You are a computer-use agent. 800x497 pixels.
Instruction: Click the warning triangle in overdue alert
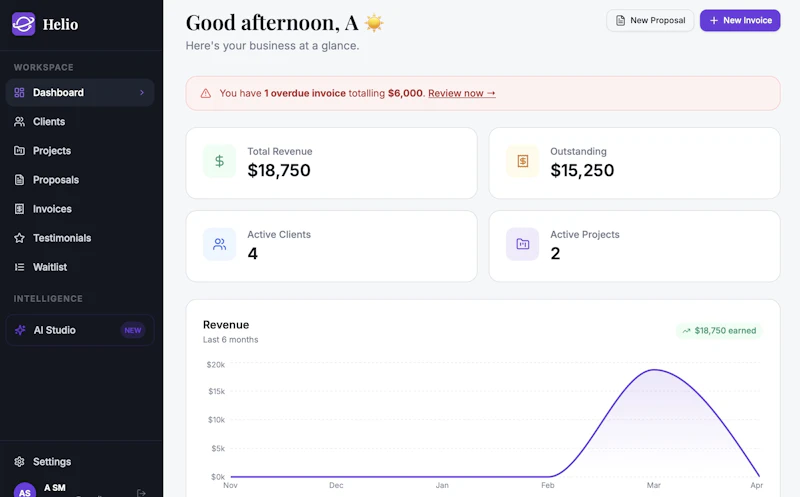click(x=206, y=93)
